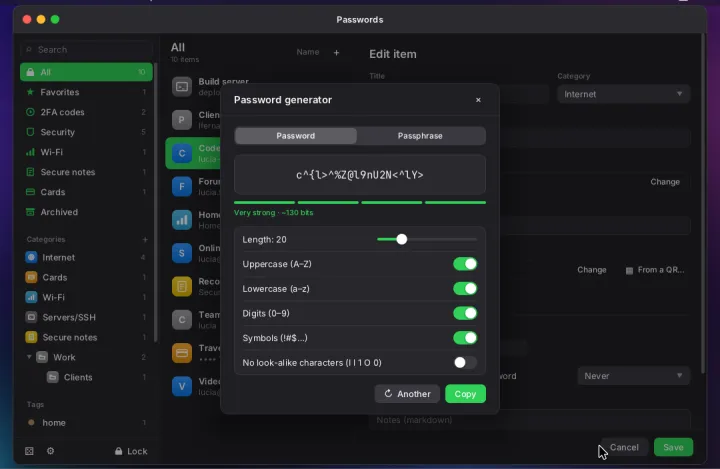
Task: Select the Favorites star icon
Action: pyautogui.click(x=30, y=92)
